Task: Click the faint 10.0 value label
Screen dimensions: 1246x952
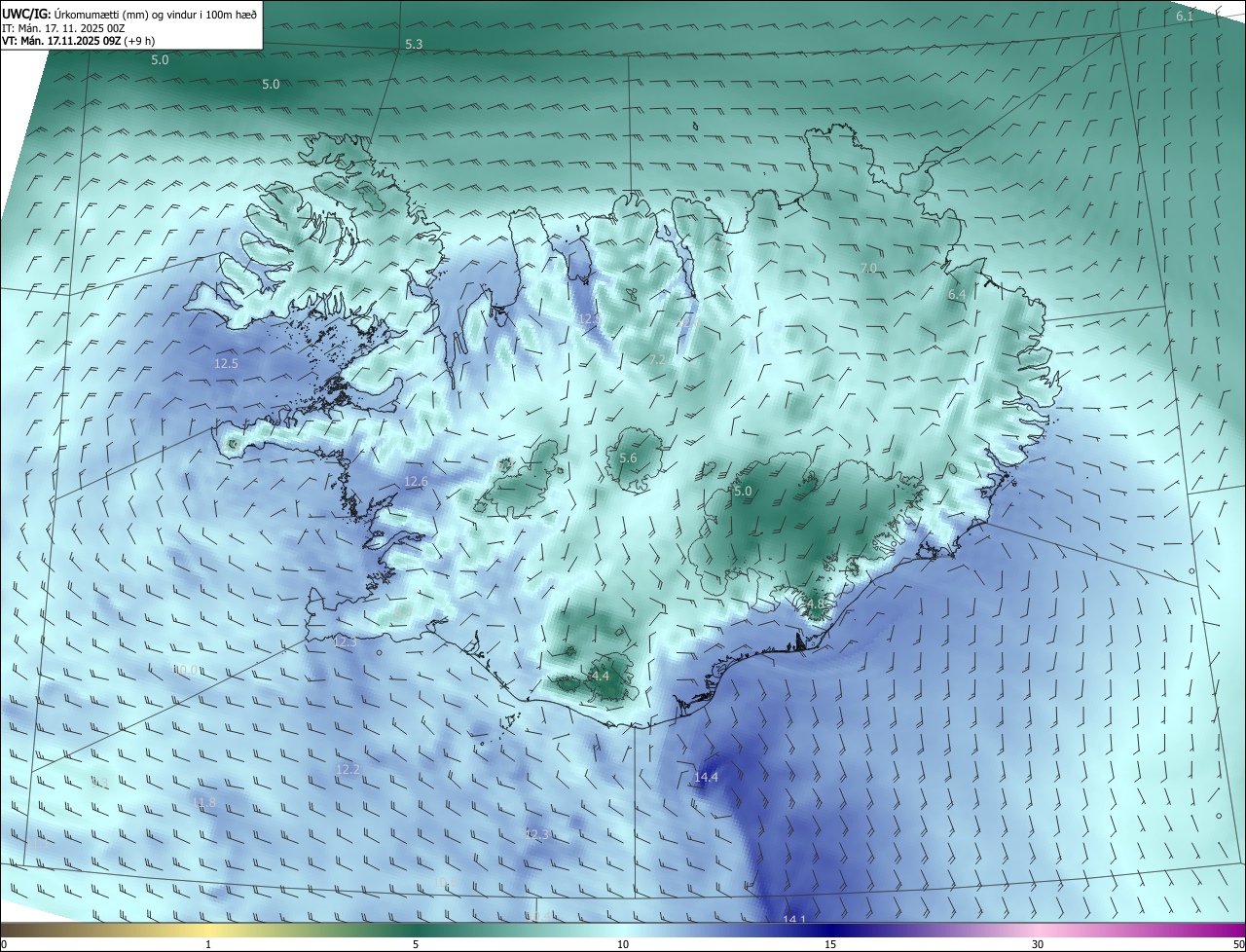Action: (187, 670)
